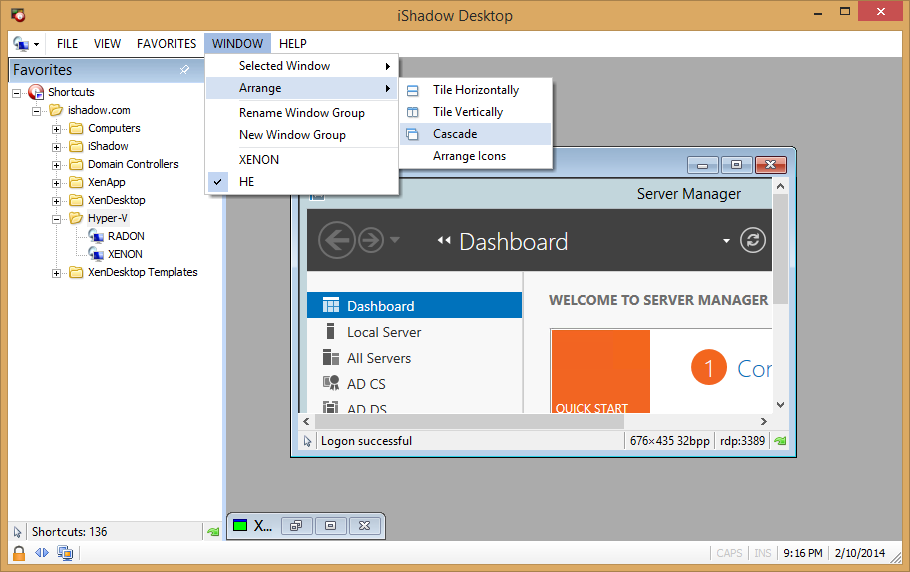Close the WINDOW menu

tap(237, 44)
